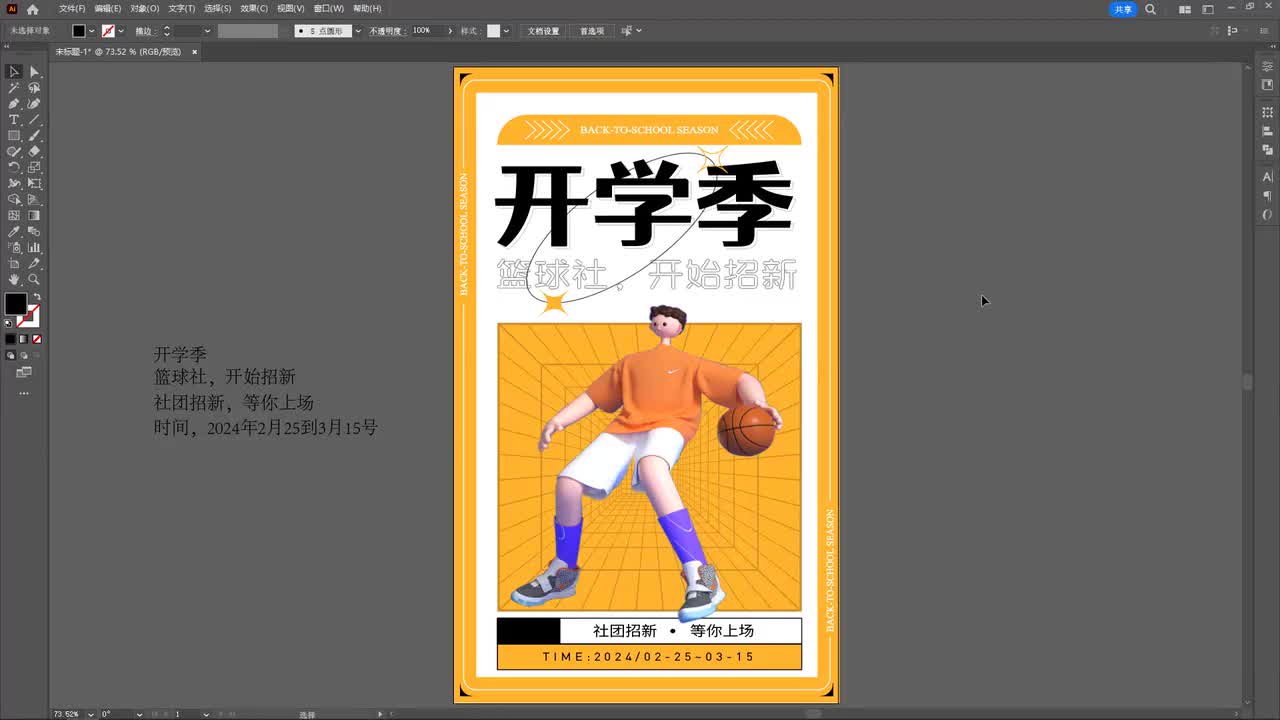This screenshot has width=1280, height=720.
Task: Open Edit Toolbar three-dots button
Action: (x=24, y=393)
